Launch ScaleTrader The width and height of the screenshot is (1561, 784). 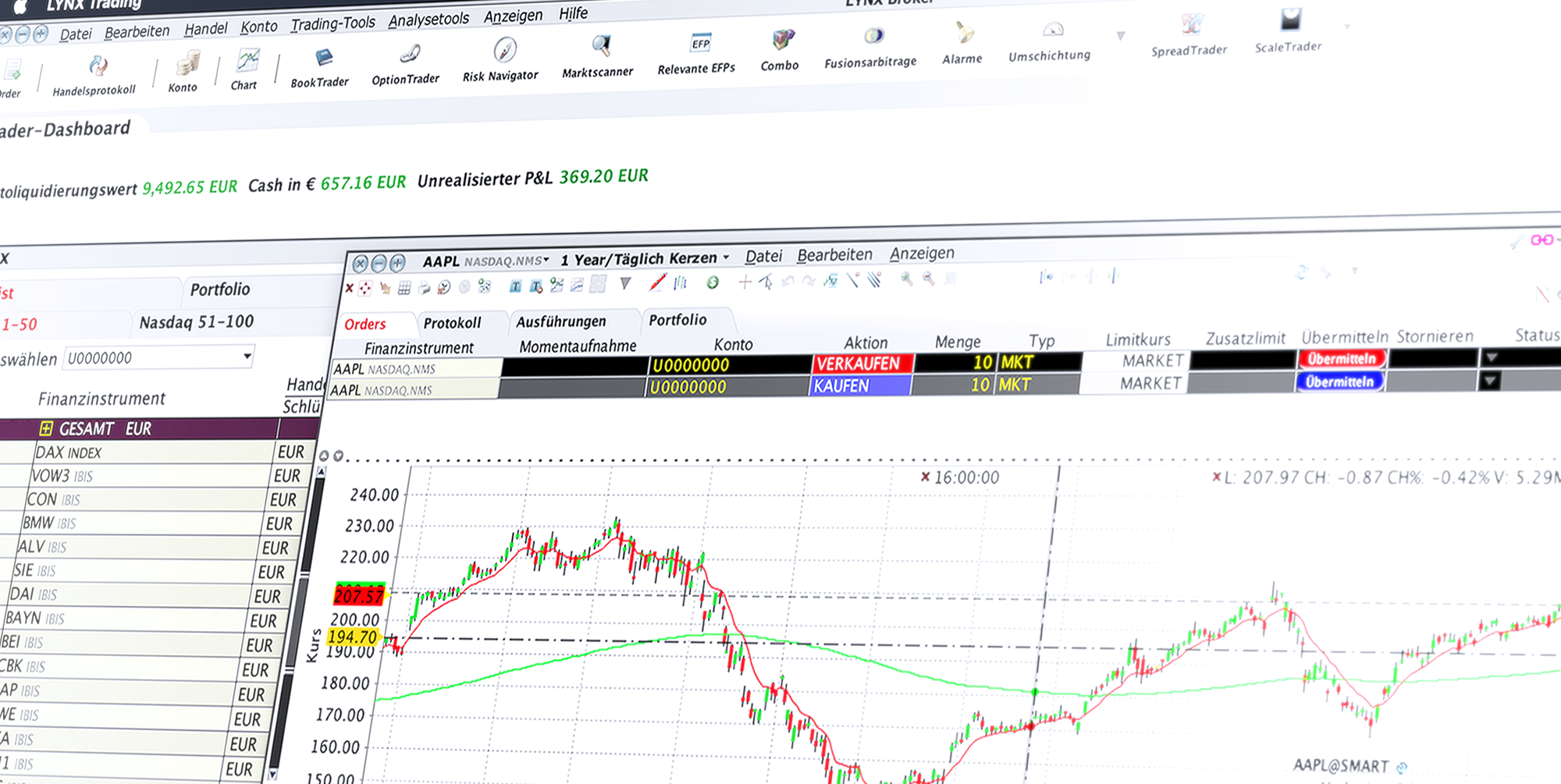coord(1289,32)
